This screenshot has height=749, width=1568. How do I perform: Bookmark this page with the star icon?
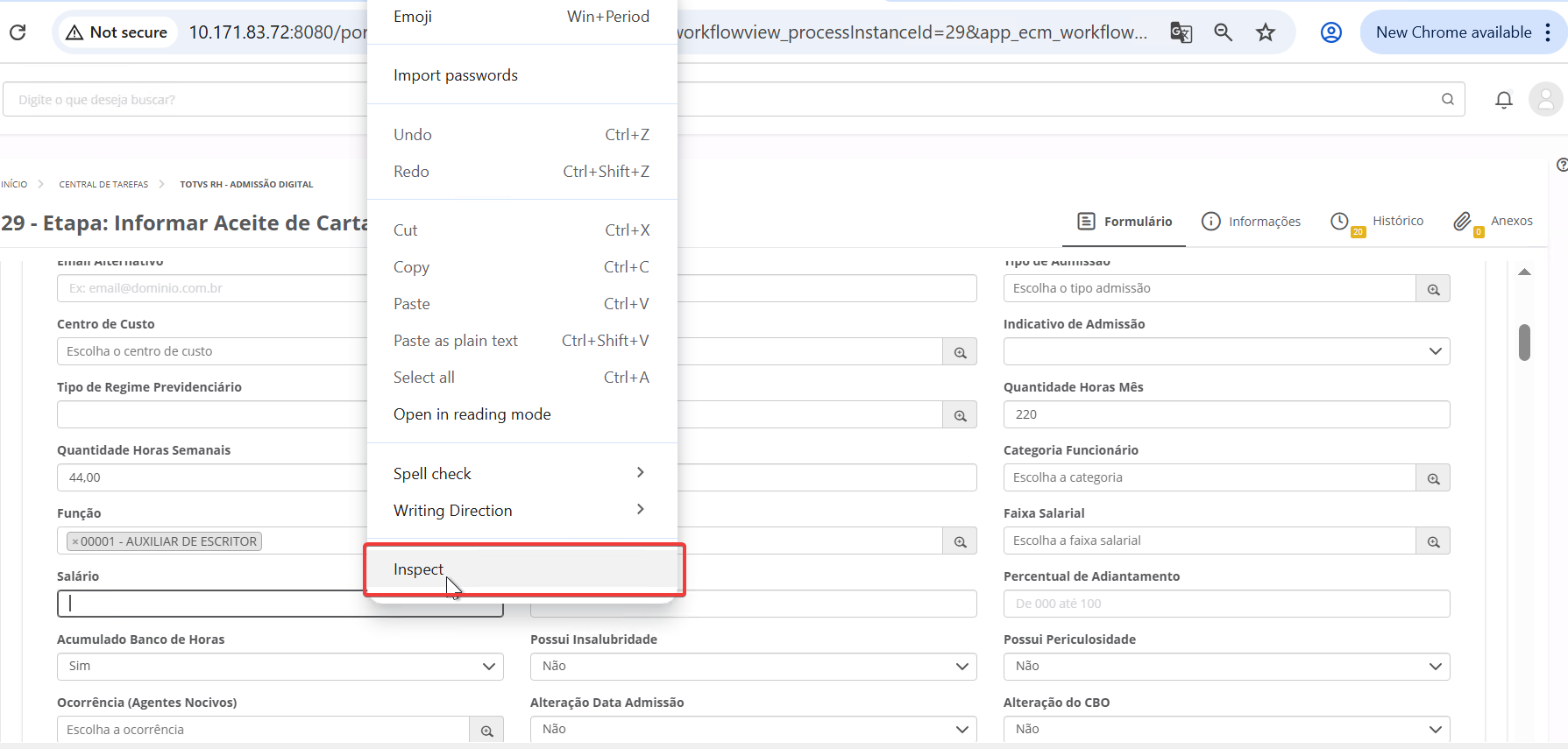[x=1266, y=32]
